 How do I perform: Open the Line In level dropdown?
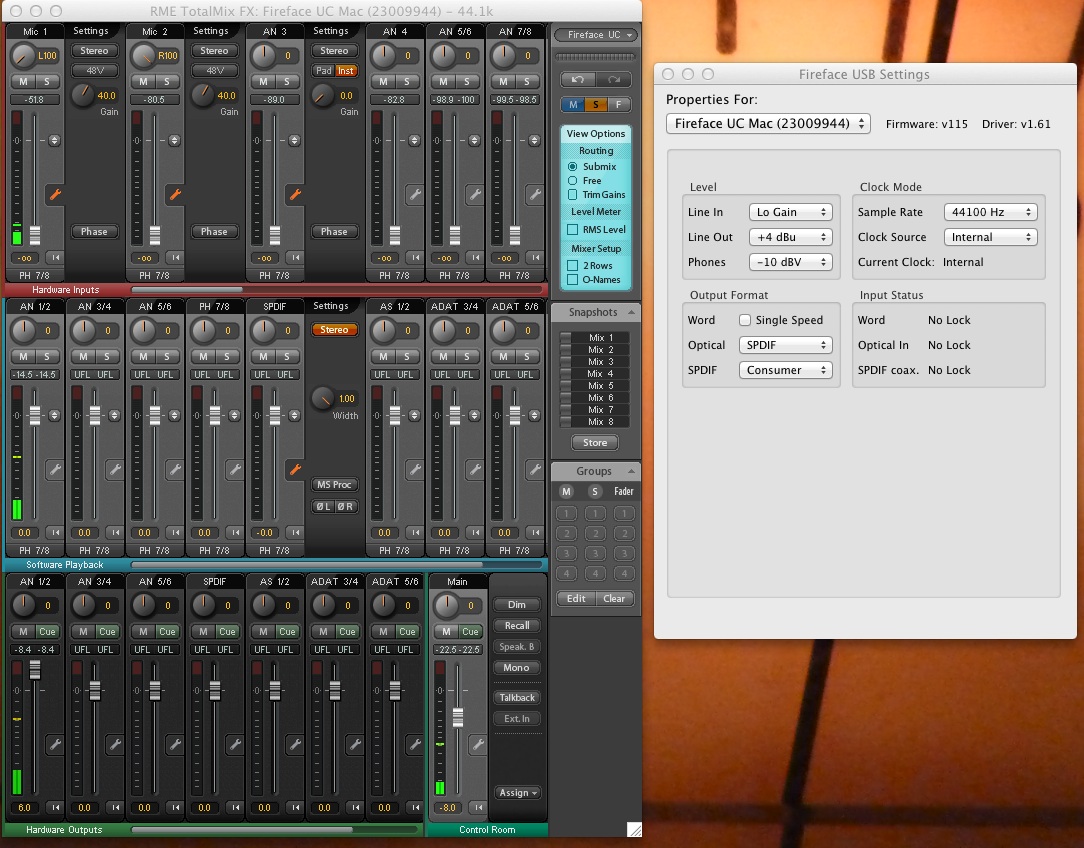coord(790,212)
